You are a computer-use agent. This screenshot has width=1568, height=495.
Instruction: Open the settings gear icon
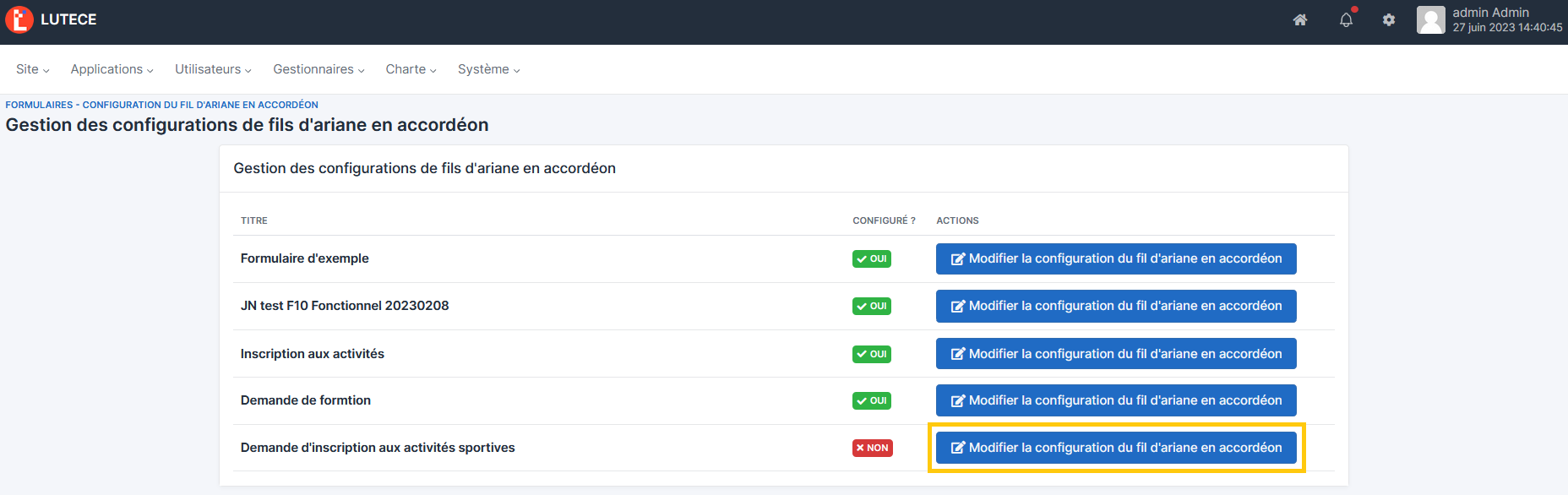click(1389, 20)
